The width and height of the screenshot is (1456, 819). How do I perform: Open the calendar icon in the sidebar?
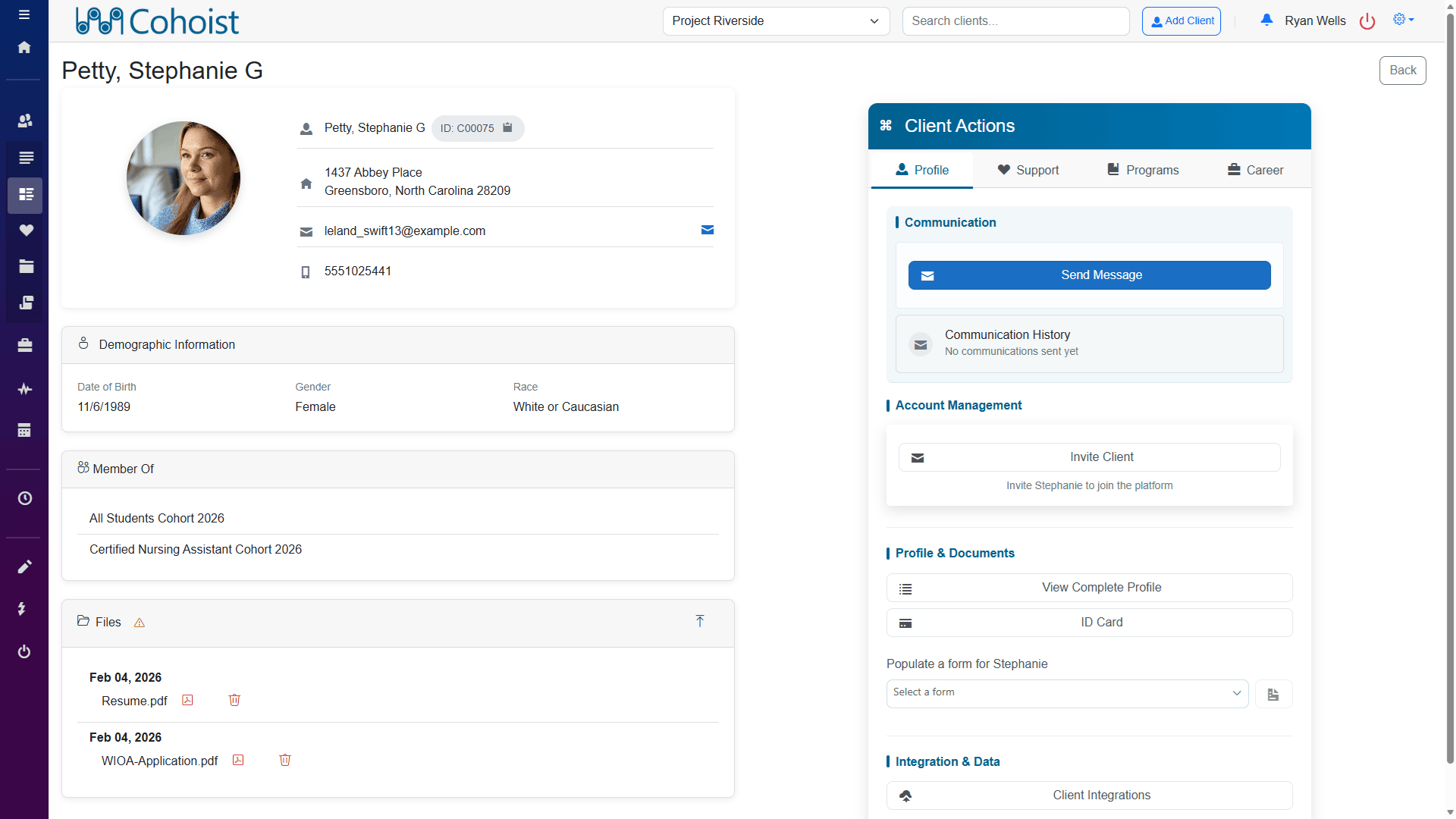[24, 430]
